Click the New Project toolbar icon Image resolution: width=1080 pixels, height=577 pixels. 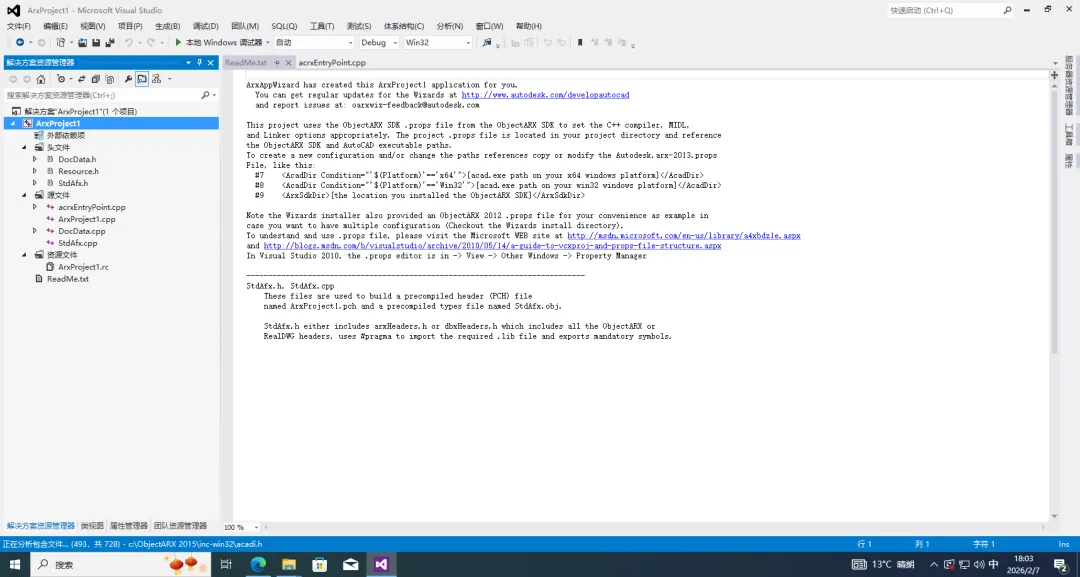click(61, 43)
